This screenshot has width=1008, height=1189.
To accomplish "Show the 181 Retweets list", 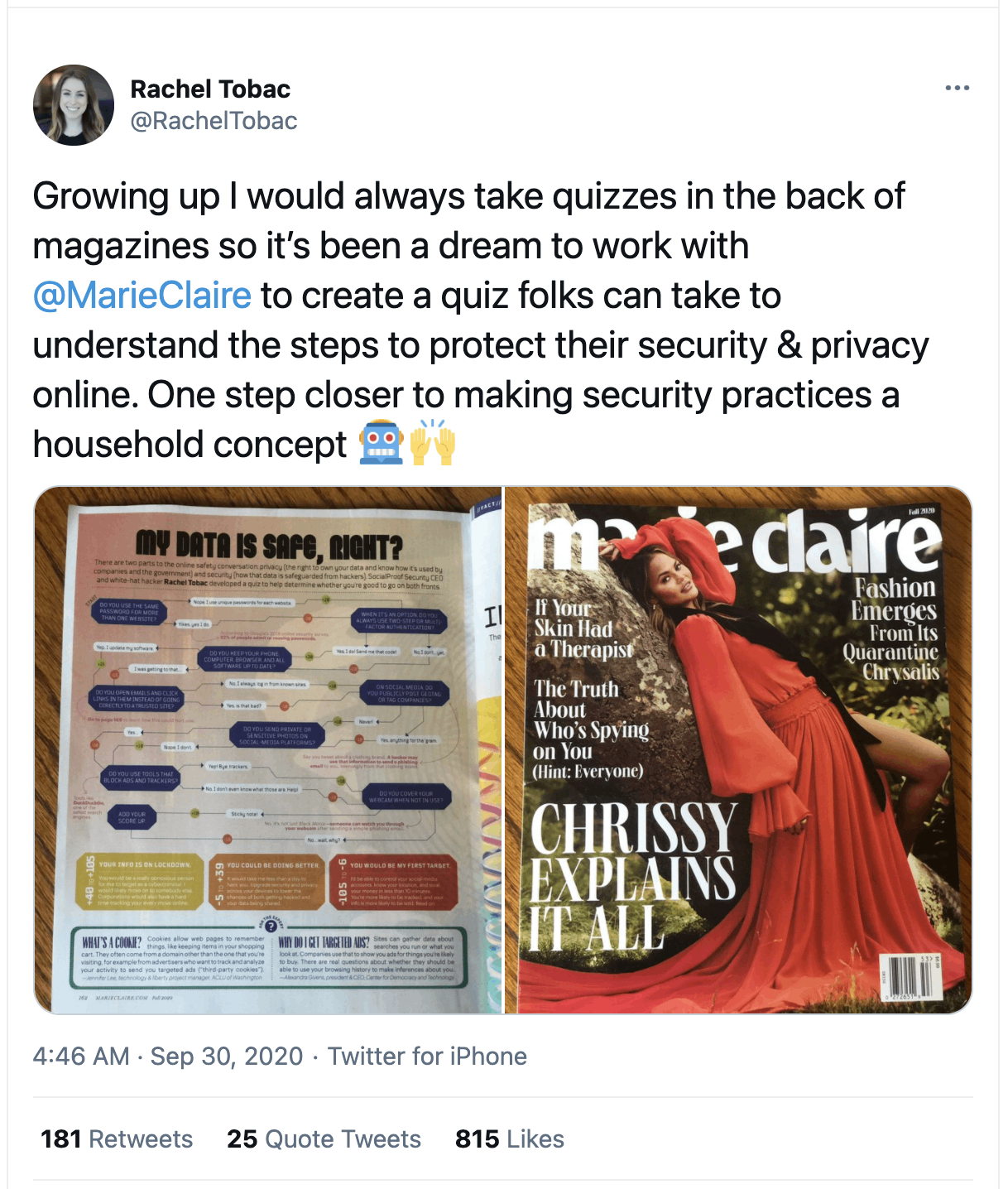I will pyautogui.click(x=117, y=1139).
